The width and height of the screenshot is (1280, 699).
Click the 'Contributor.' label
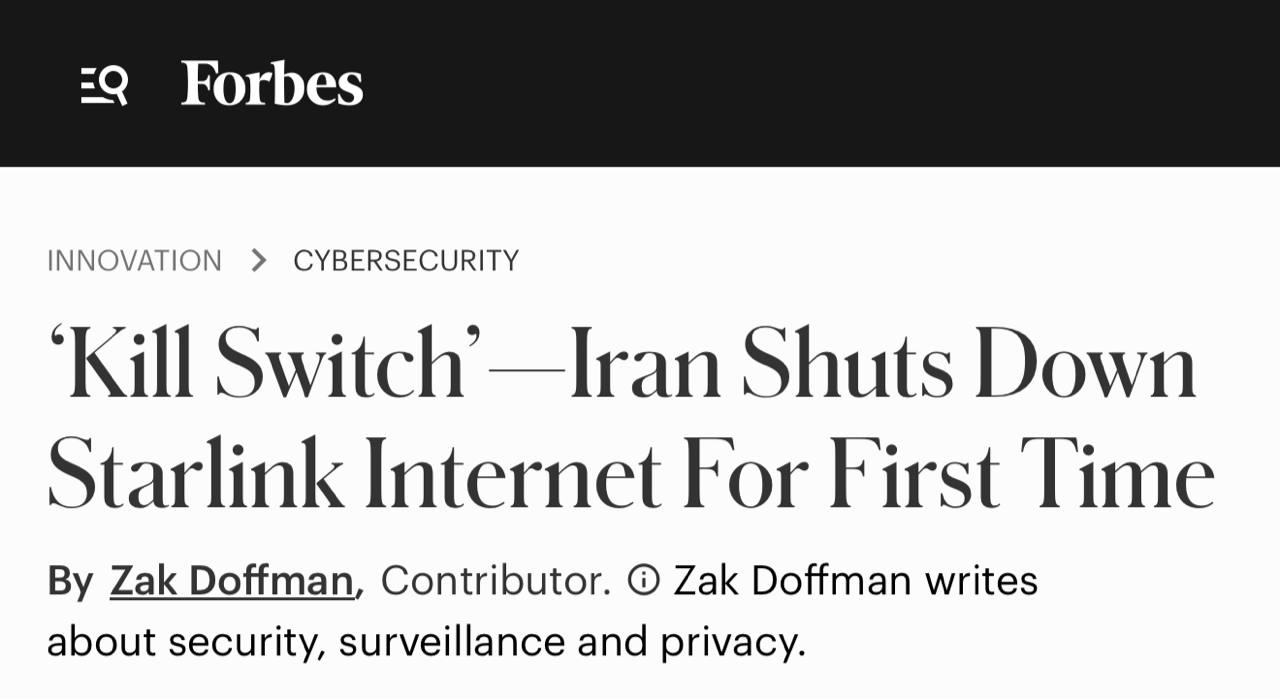pos(496,581)
